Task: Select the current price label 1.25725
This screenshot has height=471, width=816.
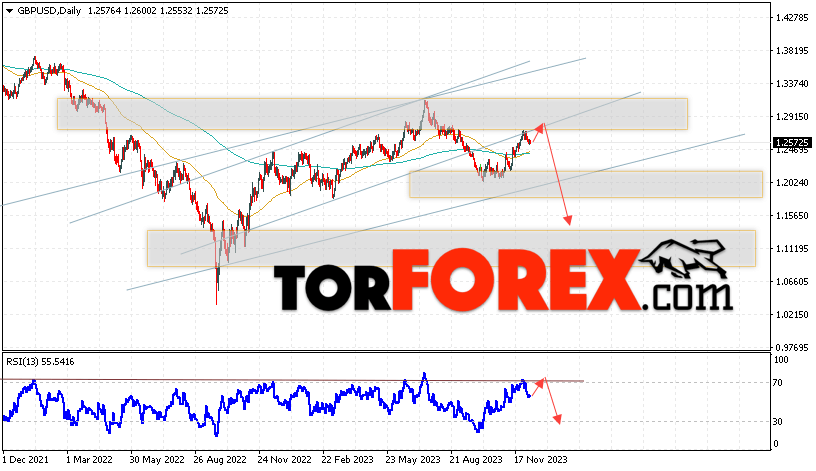Action: pos(792,143)
